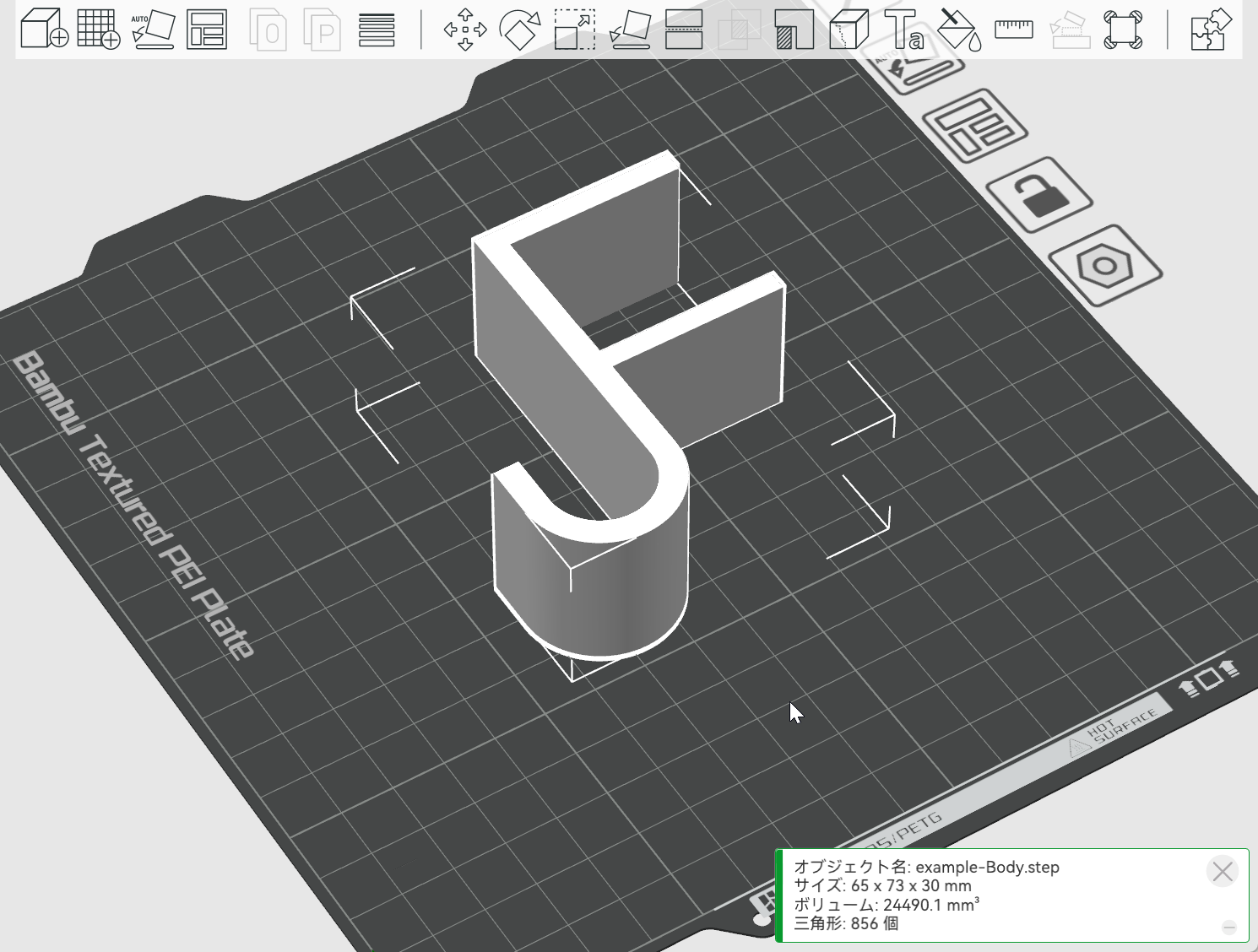Image resolution: width=1258 pixels, height=952 pixels.
Task: Open the Cut tool
Action: pos(684,30)
